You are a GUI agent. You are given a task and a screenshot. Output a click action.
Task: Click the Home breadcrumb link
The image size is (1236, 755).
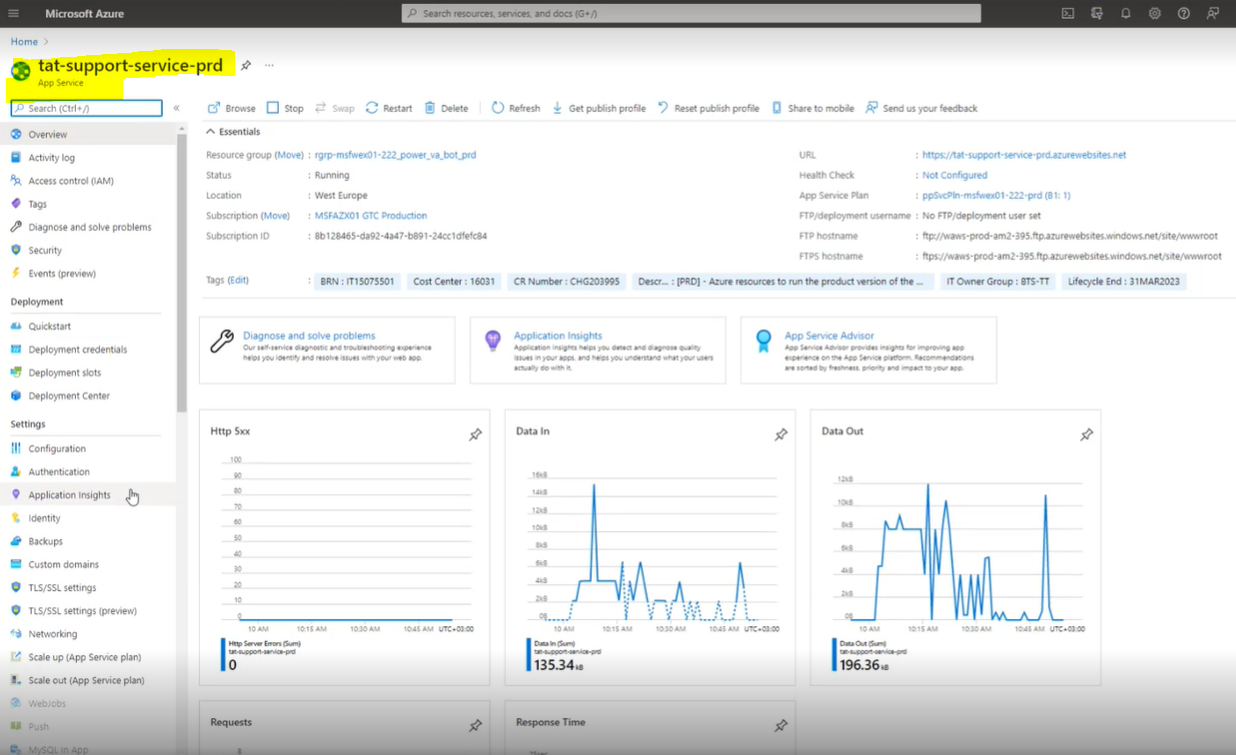[x=24, y=42]
